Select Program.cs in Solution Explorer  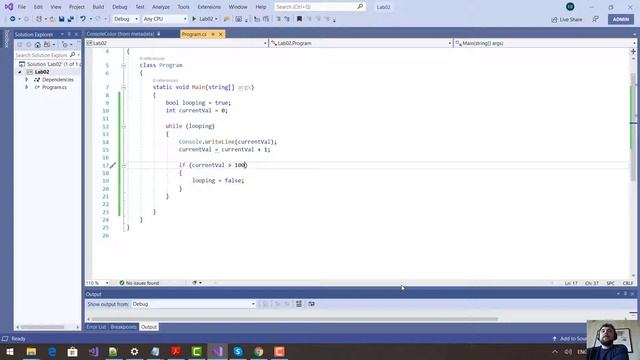pos(54,87)
